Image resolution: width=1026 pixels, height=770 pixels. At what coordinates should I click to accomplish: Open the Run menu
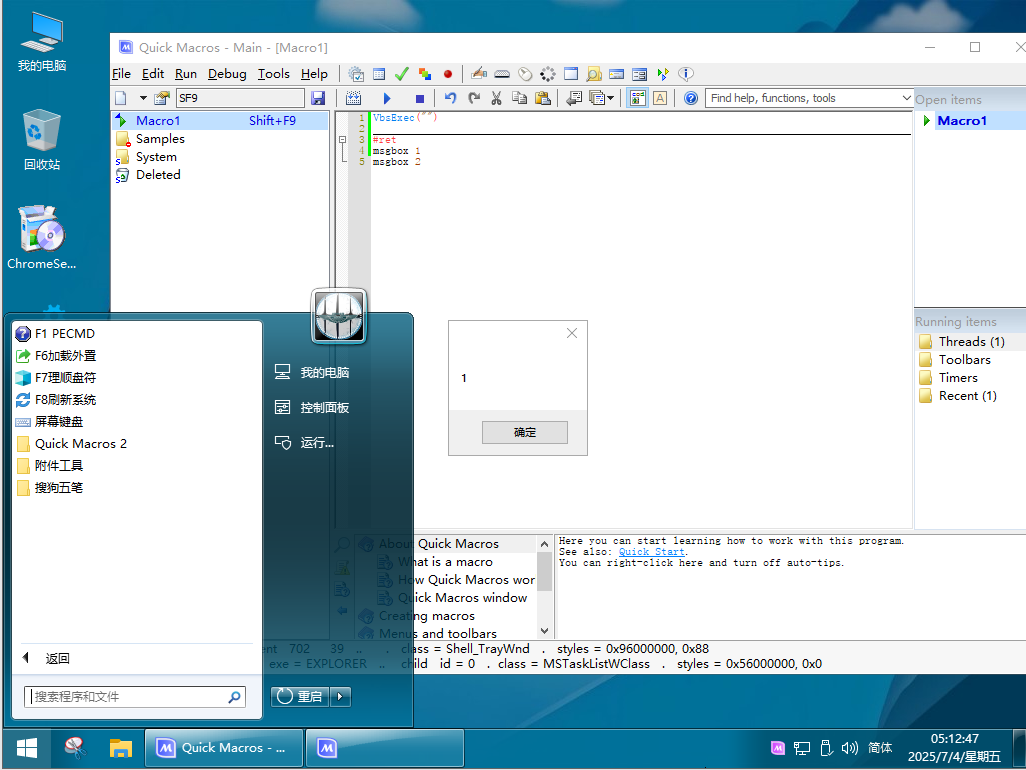point(186,74)
